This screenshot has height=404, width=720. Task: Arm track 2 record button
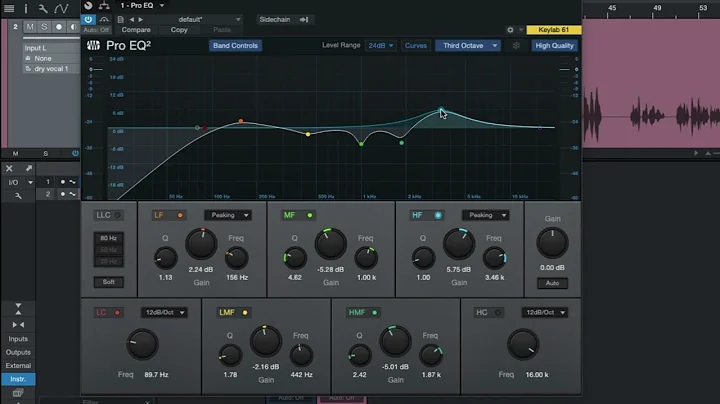[x=59, y=27]
